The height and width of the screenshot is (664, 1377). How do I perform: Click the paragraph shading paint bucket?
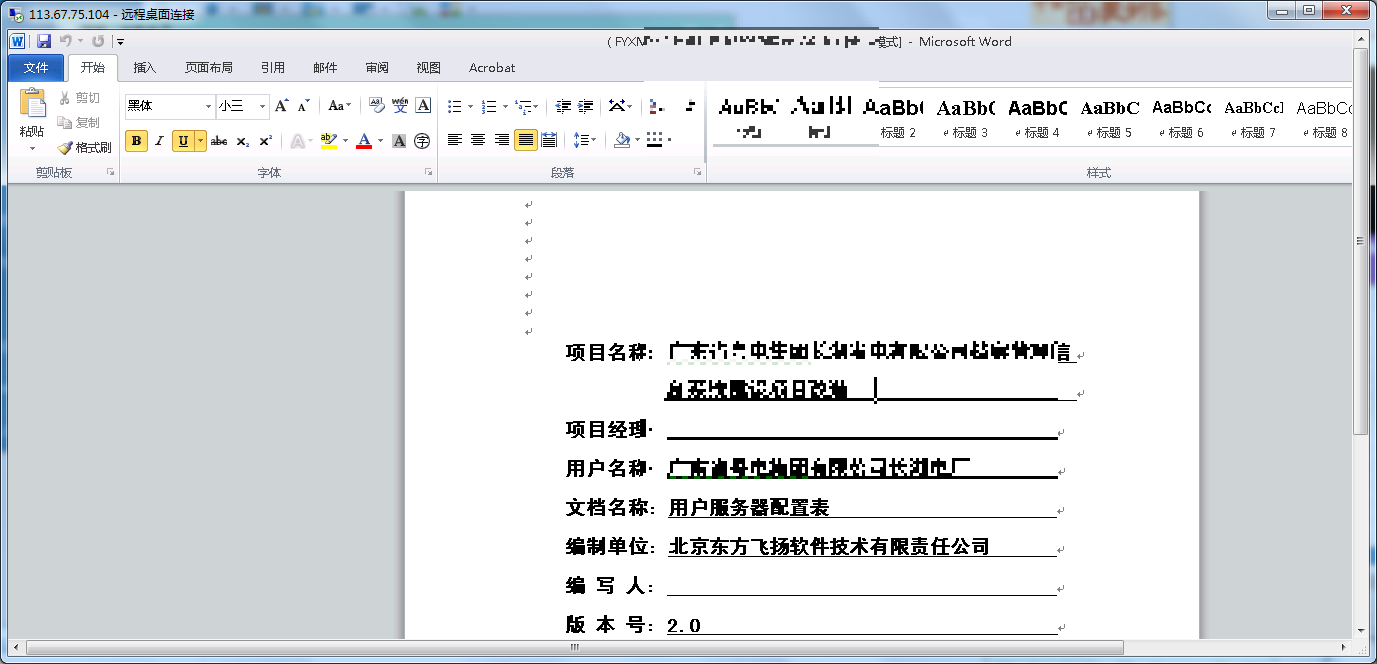coord(622,140)
